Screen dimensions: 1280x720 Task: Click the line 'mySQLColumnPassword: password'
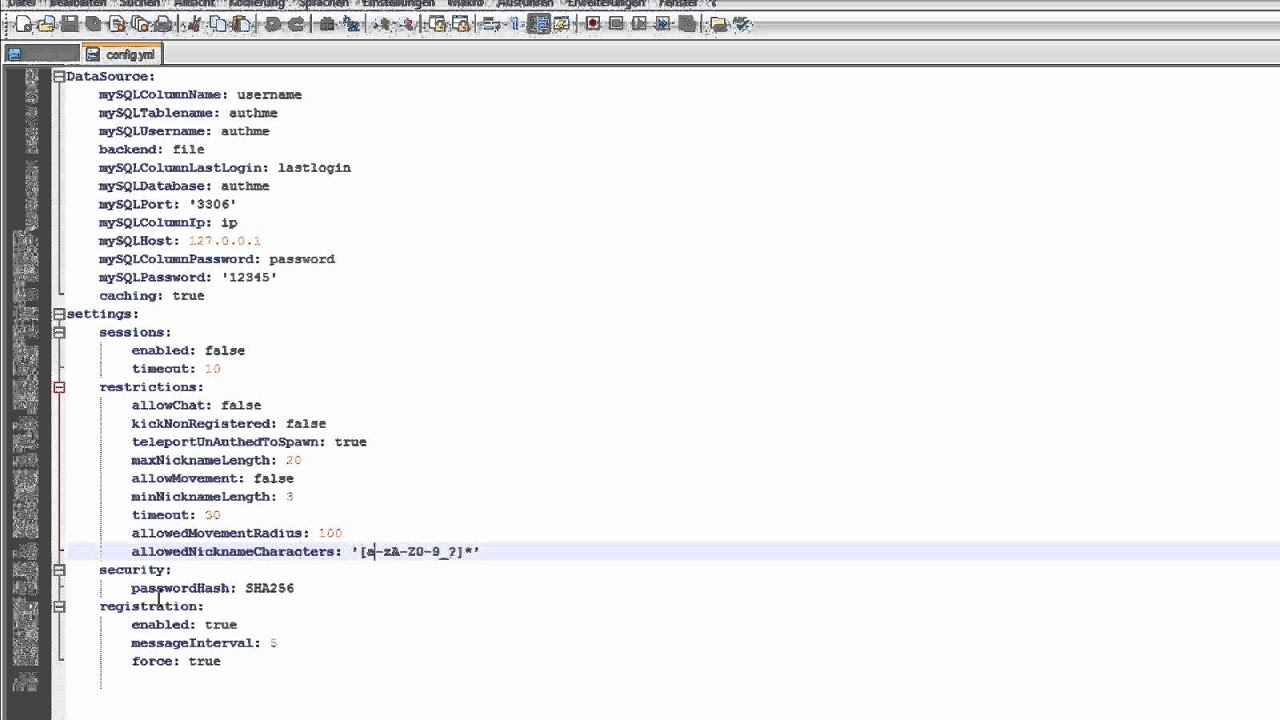(x=216, y=259)
